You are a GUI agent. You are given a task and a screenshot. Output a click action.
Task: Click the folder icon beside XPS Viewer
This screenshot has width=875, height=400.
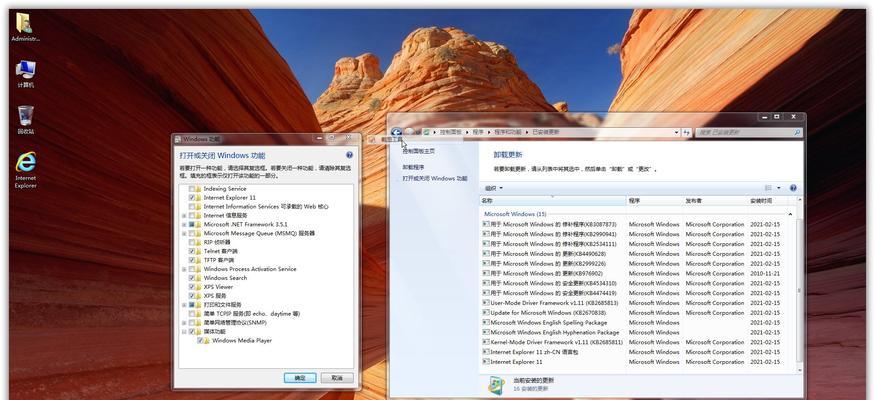click(x=198, y=287)
